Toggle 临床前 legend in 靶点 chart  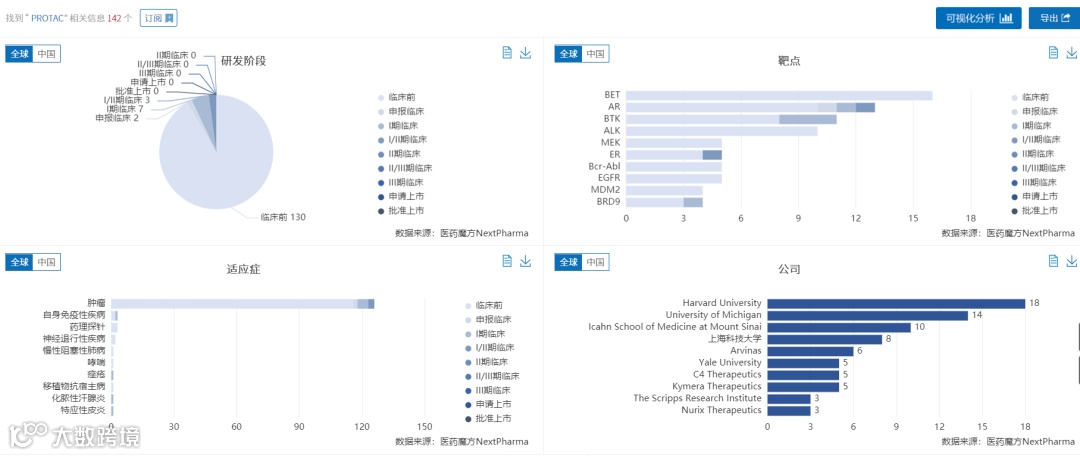click(1030, 97)
